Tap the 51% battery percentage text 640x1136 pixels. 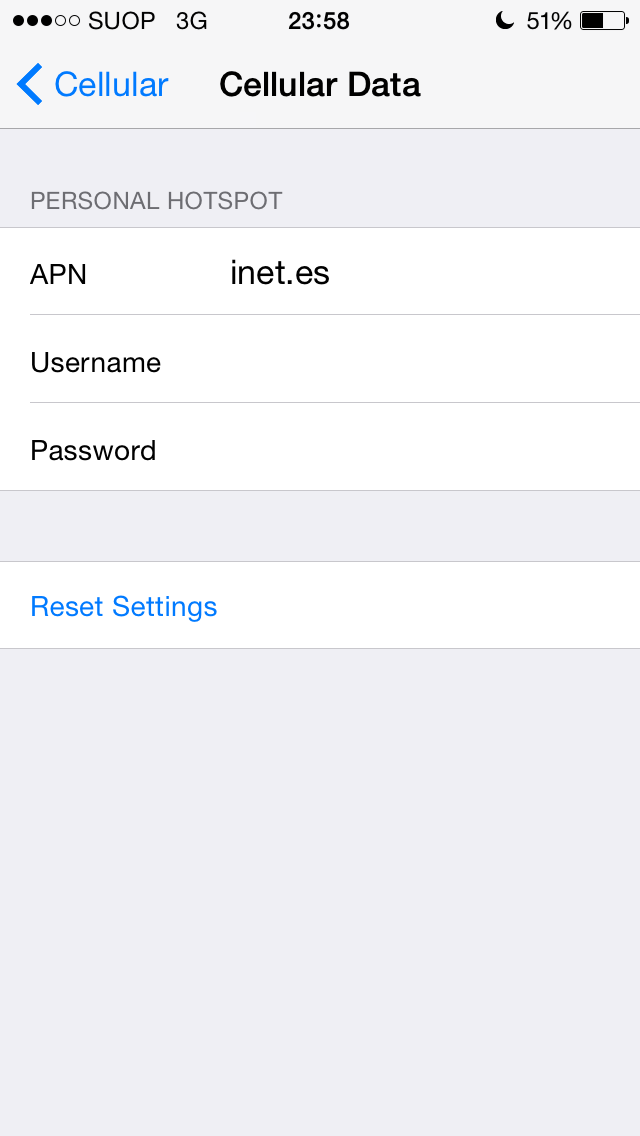pos(549,22)
